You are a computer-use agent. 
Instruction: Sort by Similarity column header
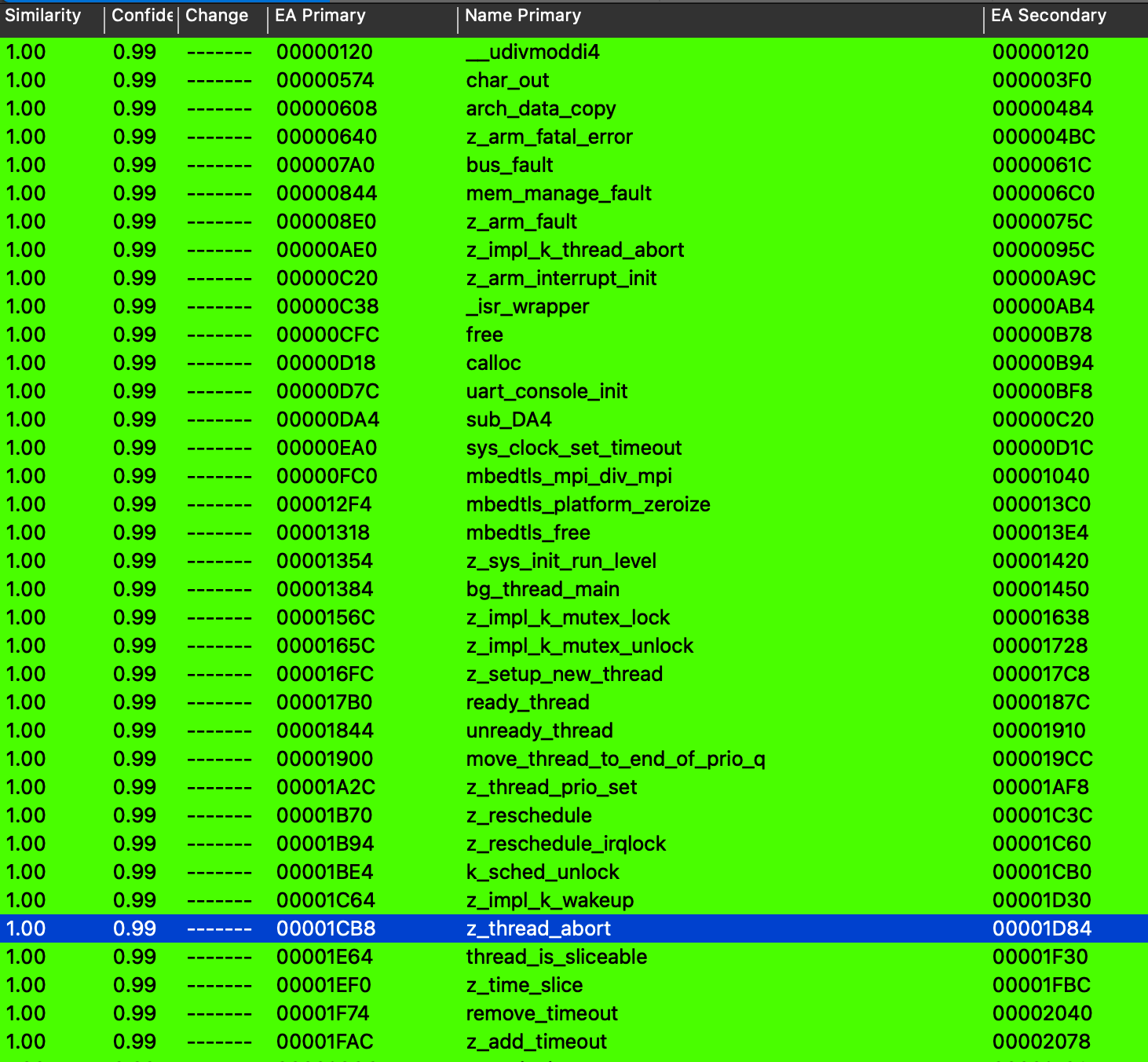click(44, 16)
